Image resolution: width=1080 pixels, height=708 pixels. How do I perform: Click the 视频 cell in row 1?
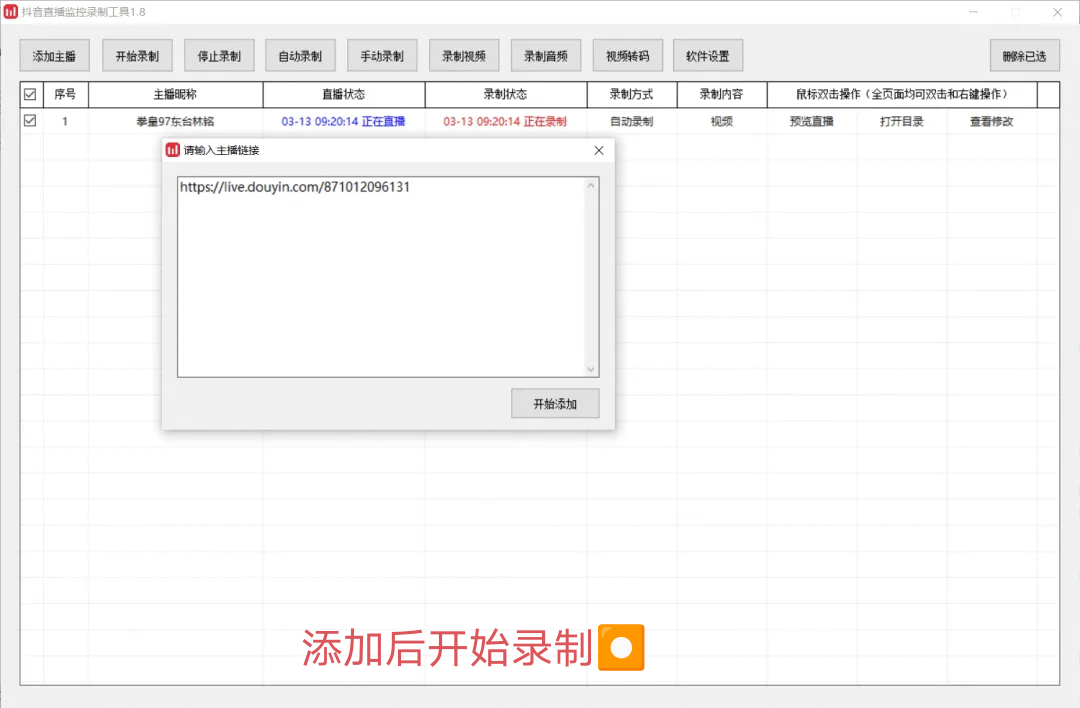click(722, 121)
